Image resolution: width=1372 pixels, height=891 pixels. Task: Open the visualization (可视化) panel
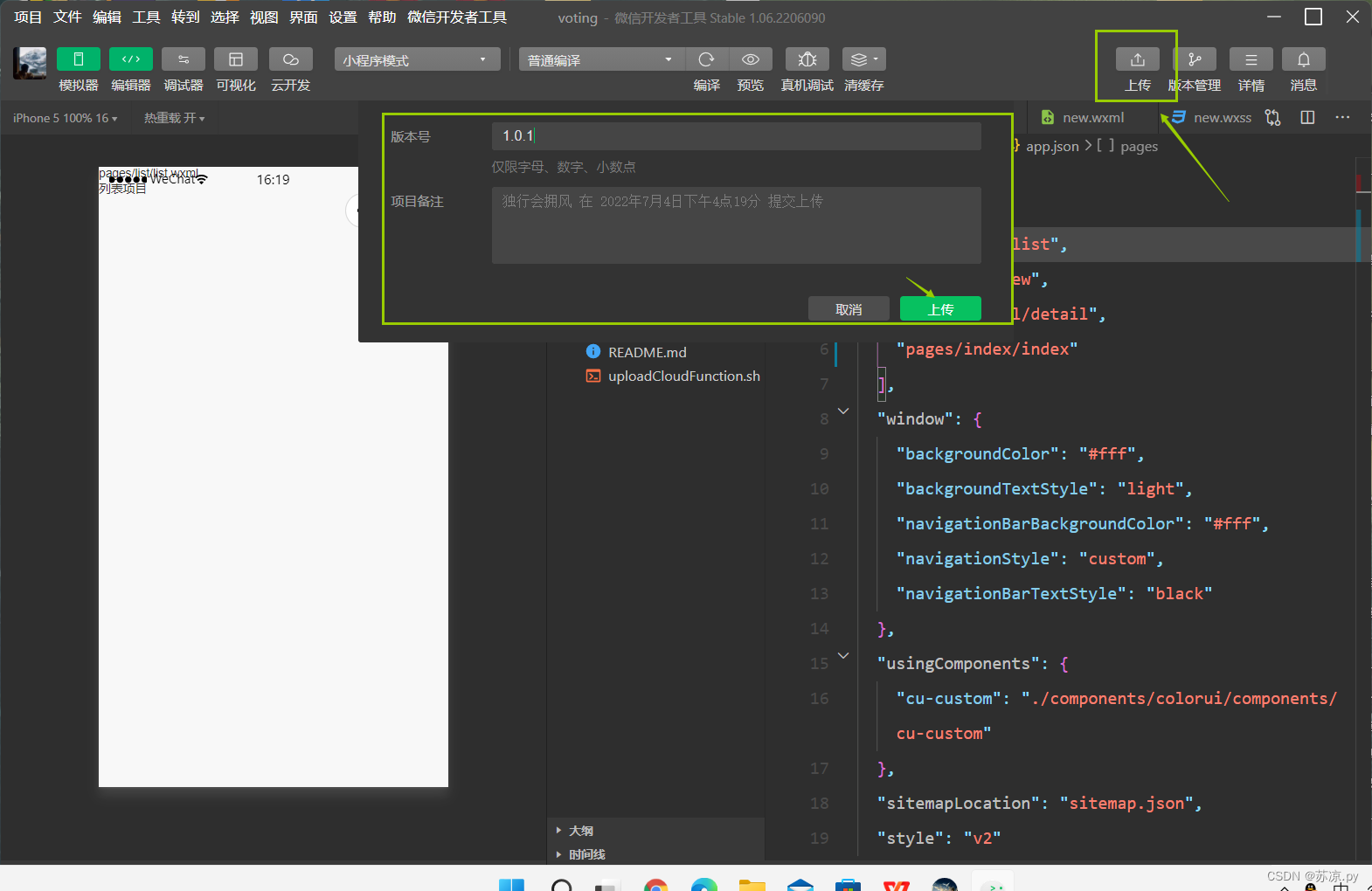point(236,59)
